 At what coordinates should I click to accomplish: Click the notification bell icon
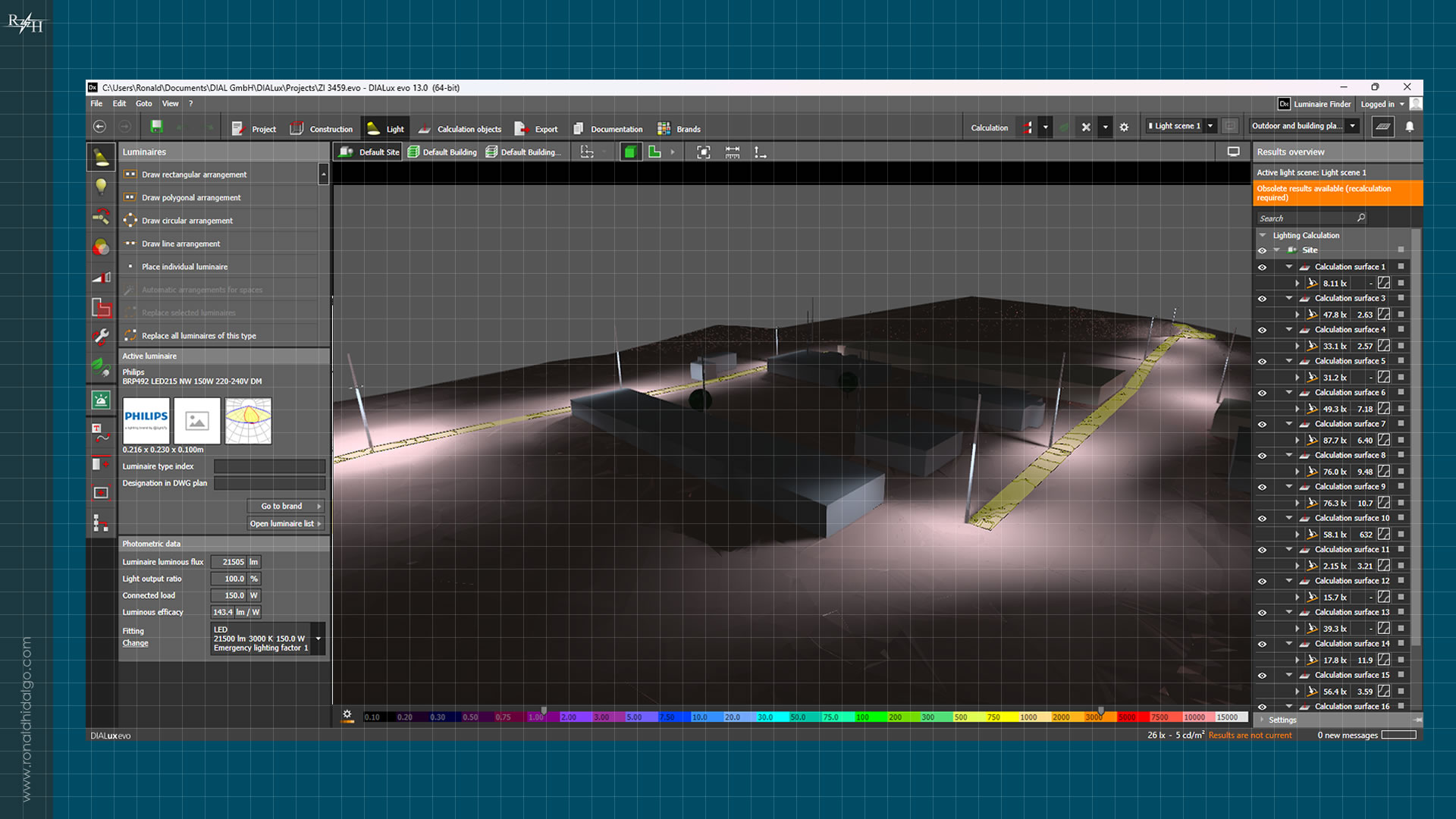[1410, 127]
